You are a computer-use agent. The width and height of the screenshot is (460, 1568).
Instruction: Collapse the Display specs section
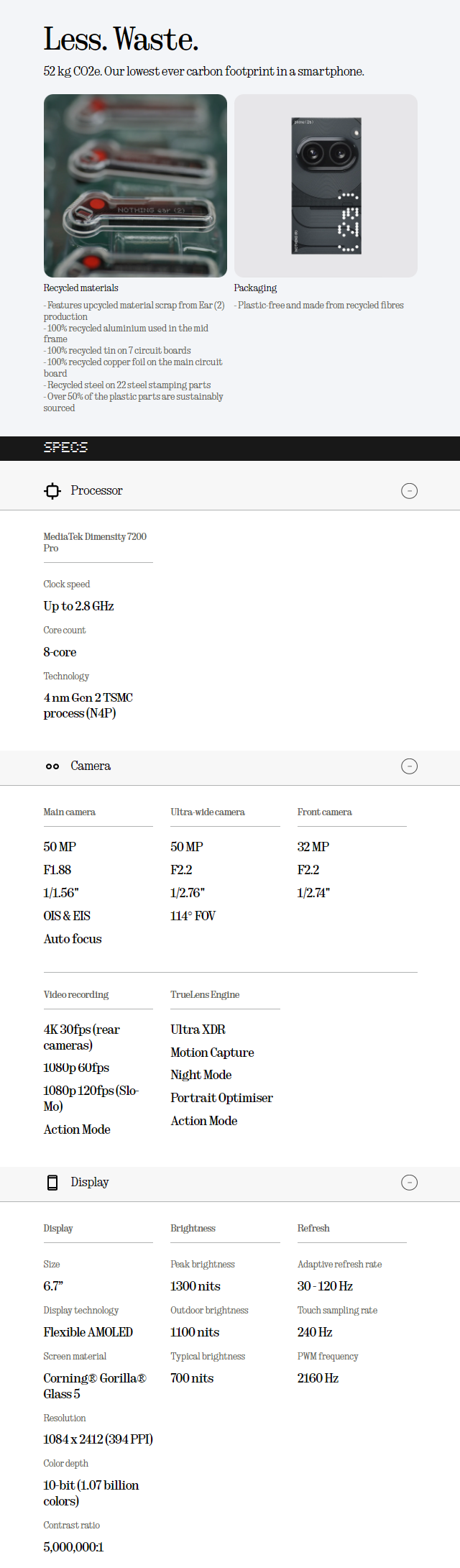point(409,1183)
